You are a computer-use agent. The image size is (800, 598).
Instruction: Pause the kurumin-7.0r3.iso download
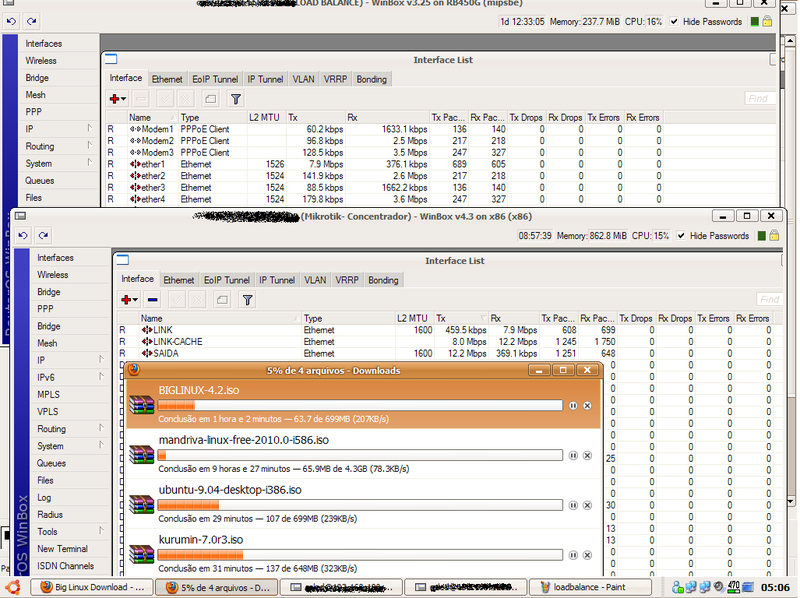pos(573,555)
